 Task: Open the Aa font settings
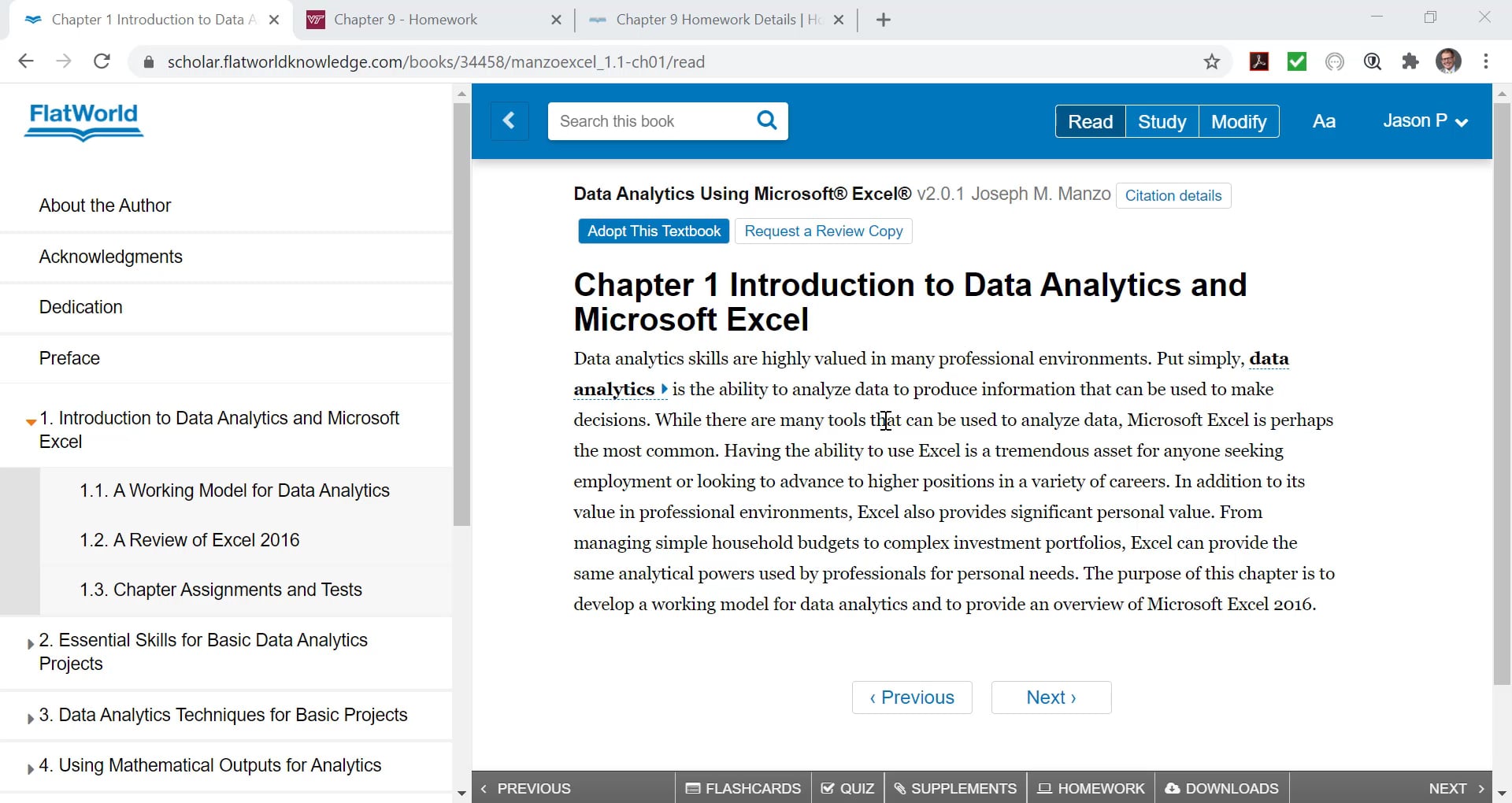1324,121
